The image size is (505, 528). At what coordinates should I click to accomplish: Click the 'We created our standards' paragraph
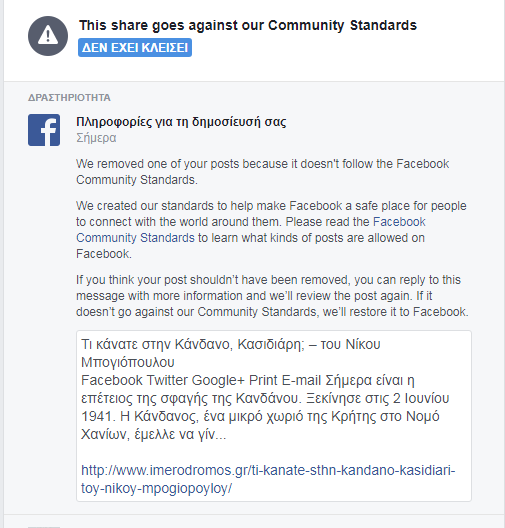pyautogui.click(x=271, y=230)
